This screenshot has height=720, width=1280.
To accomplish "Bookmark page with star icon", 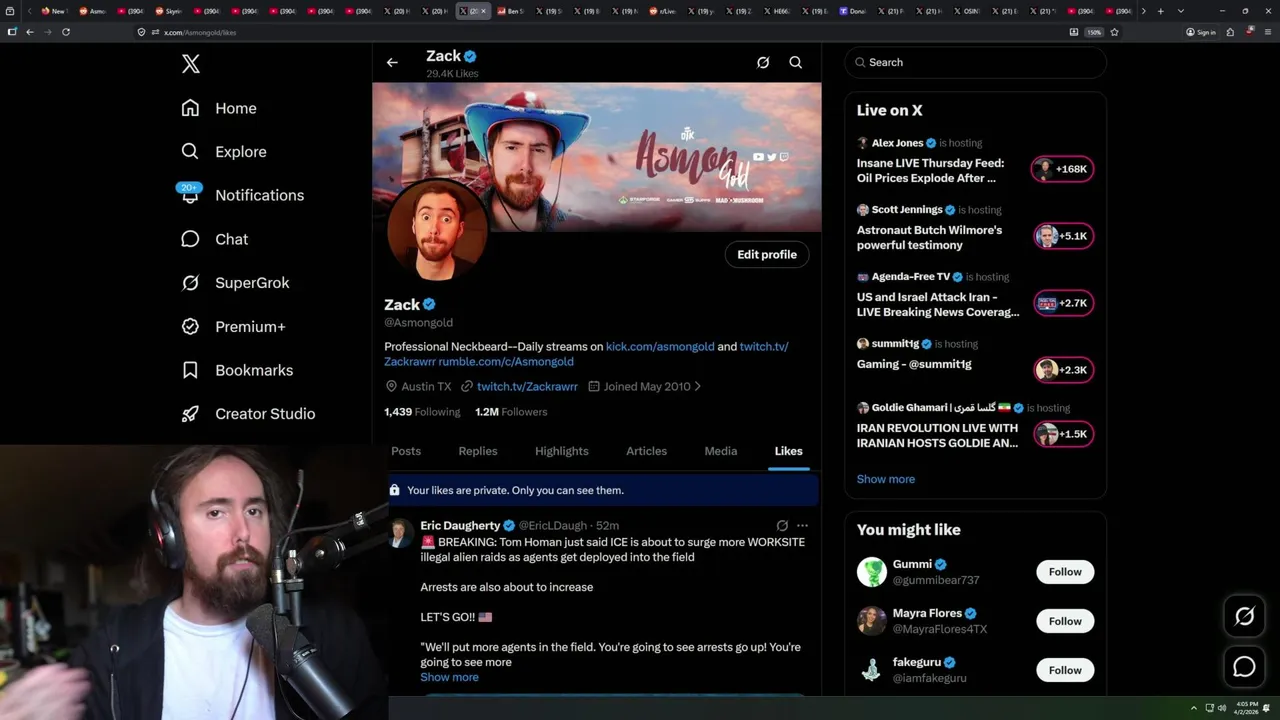I will [1114, 32].
